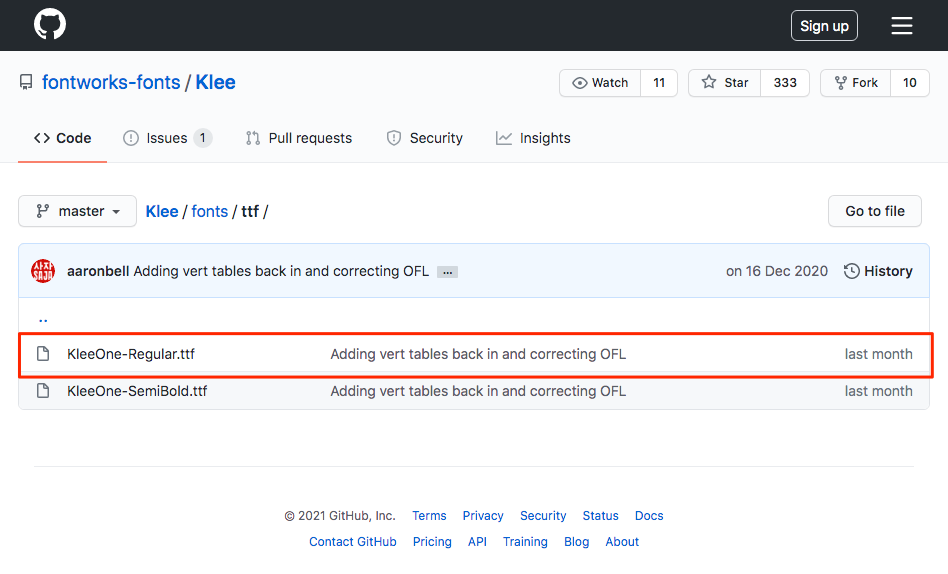Open the Contact GitHub footer link

(x=352, y=542)
